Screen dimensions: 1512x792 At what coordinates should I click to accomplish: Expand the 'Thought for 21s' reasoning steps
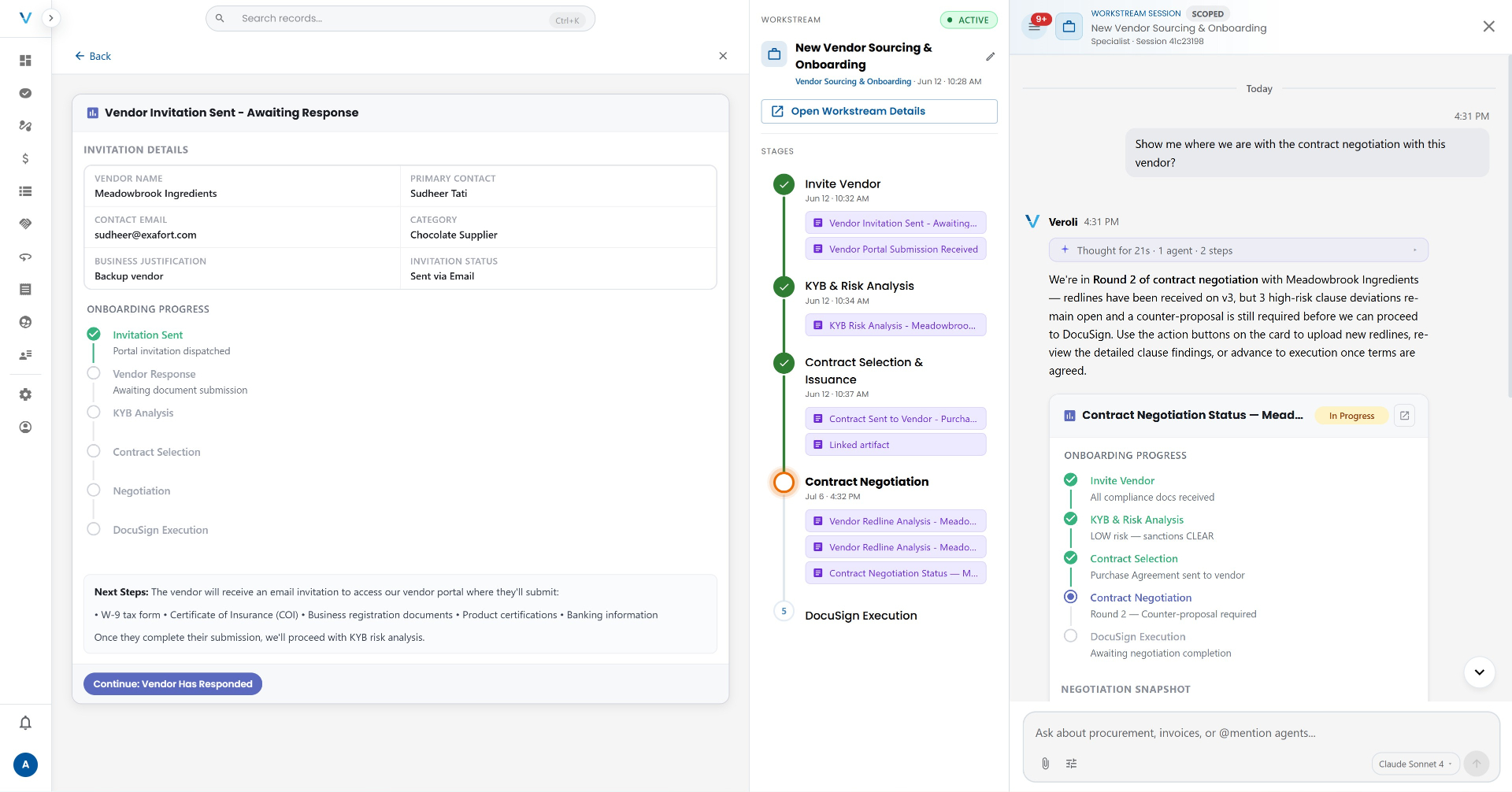tap(1238, 250)
